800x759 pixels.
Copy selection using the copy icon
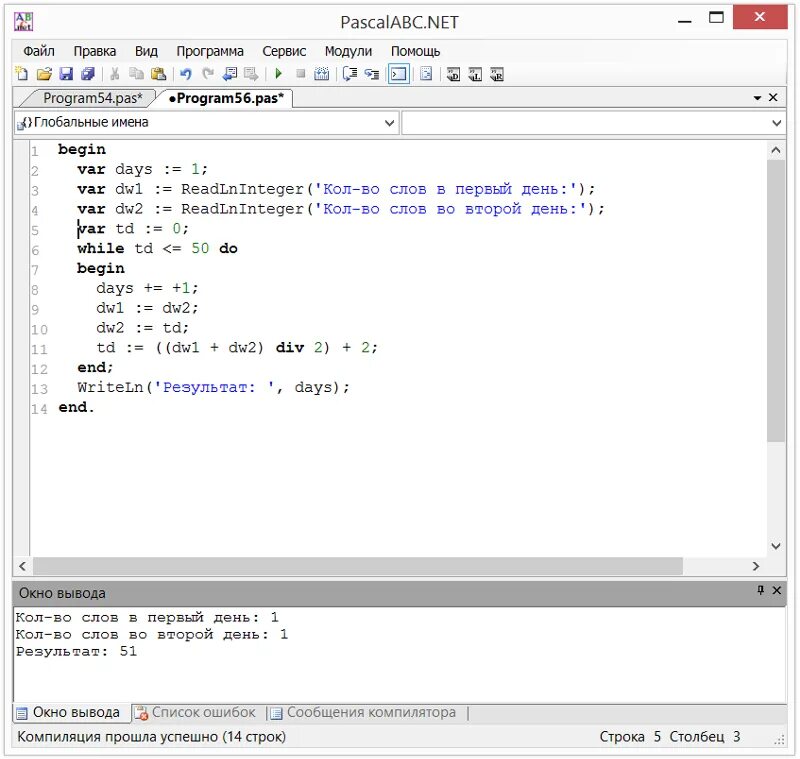(136, 74)
